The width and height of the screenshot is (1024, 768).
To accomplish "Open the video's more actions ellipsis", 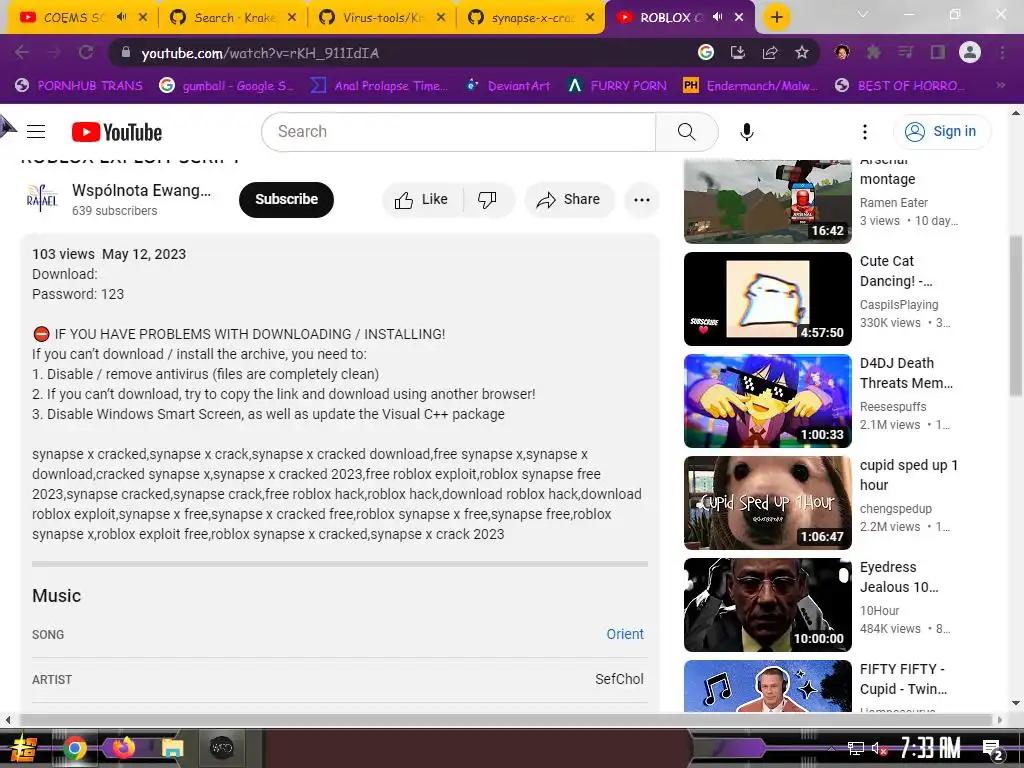I will point(641,200).
